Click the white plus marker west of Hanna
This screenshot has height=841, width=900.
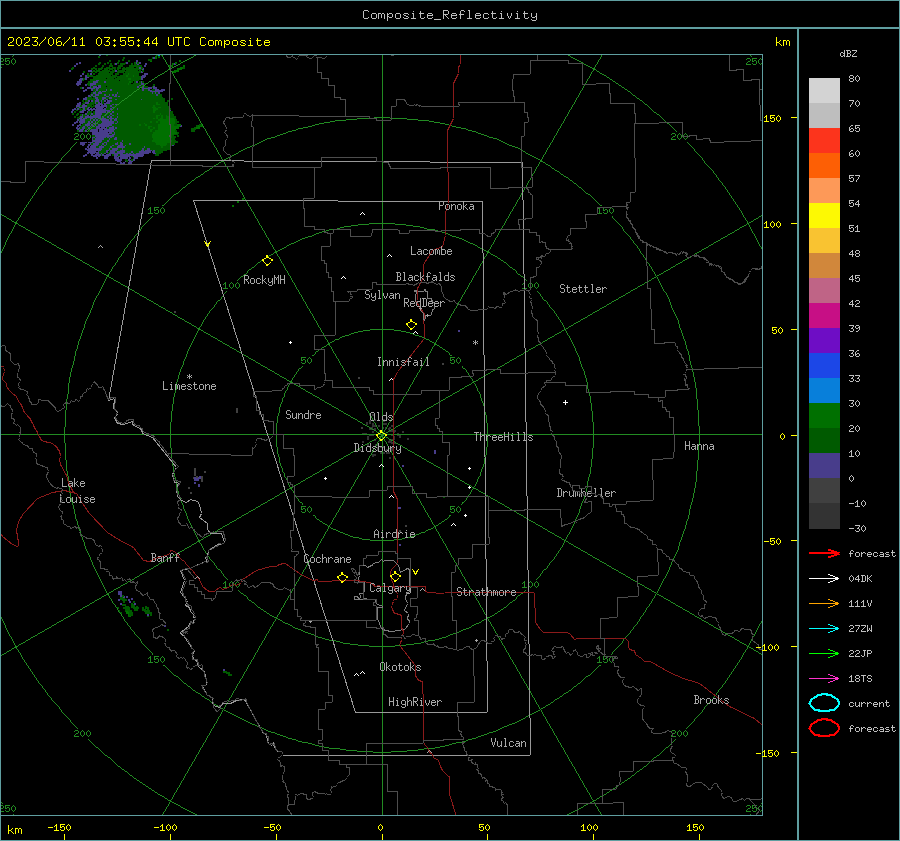pyautogui.click(x=565, y=402)
